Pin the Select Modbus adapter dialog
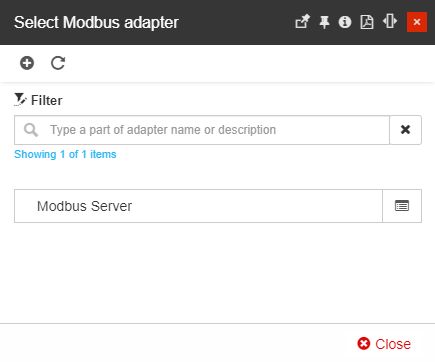This screenshot has height=362, width=435. pos(324,22)
